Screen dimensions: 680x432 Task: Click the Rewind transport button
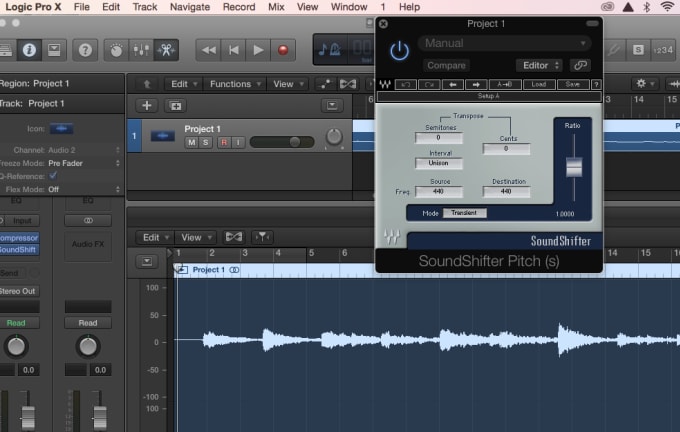click(x=209, y=50)
